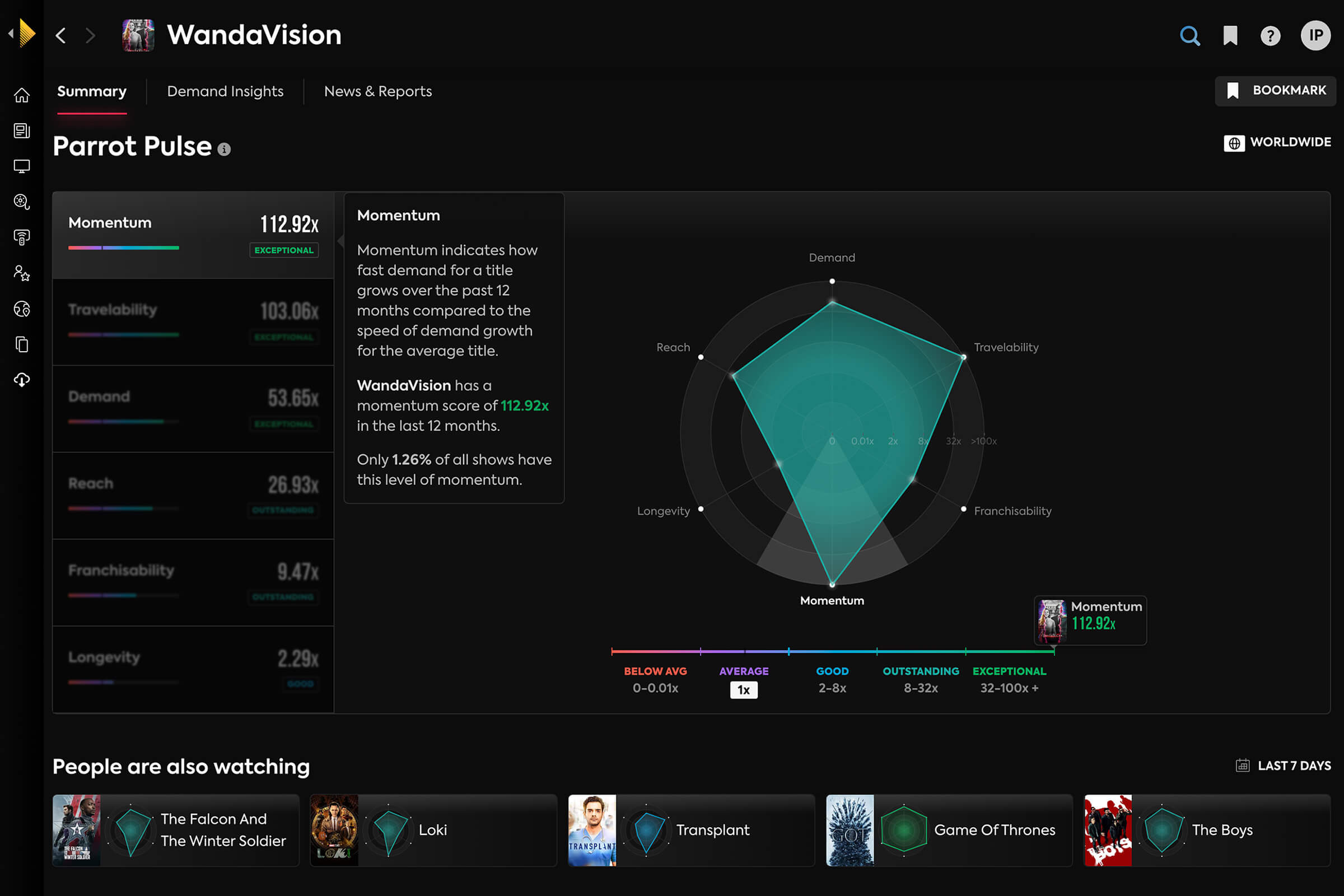
Task: Open the Transplant show card
Action: pyautogui.click(x=692, y=830)
